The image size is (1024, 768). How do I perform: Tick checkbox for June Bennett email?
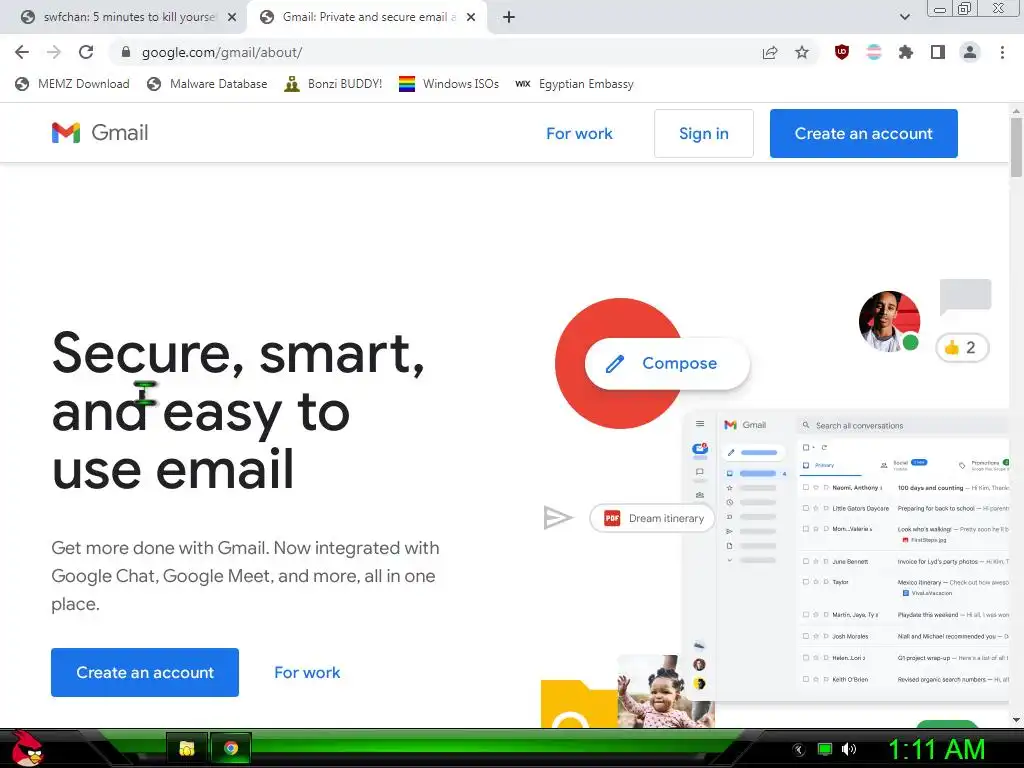806,561
